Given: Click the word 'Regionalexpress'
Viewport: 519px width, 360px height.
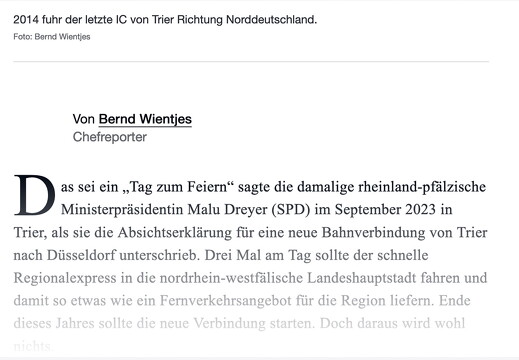Looking at the screenshot, I should (65, 278).
